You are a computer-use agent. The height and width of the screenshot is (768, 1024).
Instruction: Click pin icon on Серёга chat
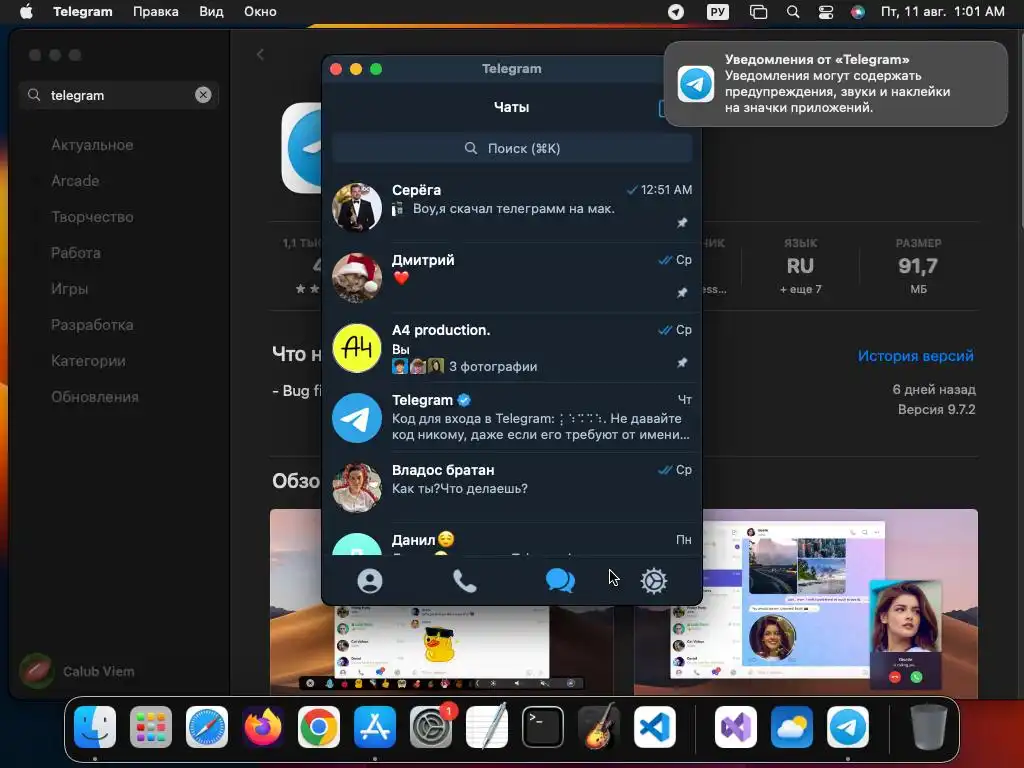(682, 223)
